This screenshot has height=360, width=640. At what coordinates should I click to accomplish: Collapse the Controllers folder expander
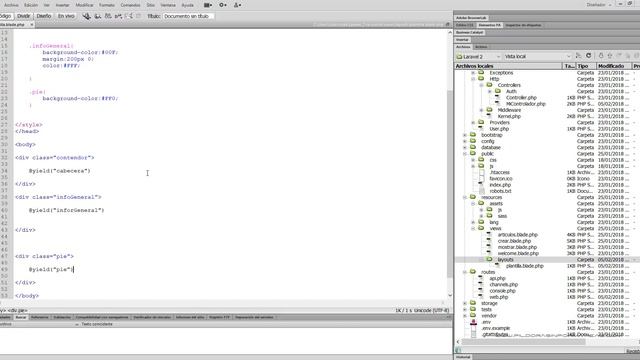(x=481, y=85)
